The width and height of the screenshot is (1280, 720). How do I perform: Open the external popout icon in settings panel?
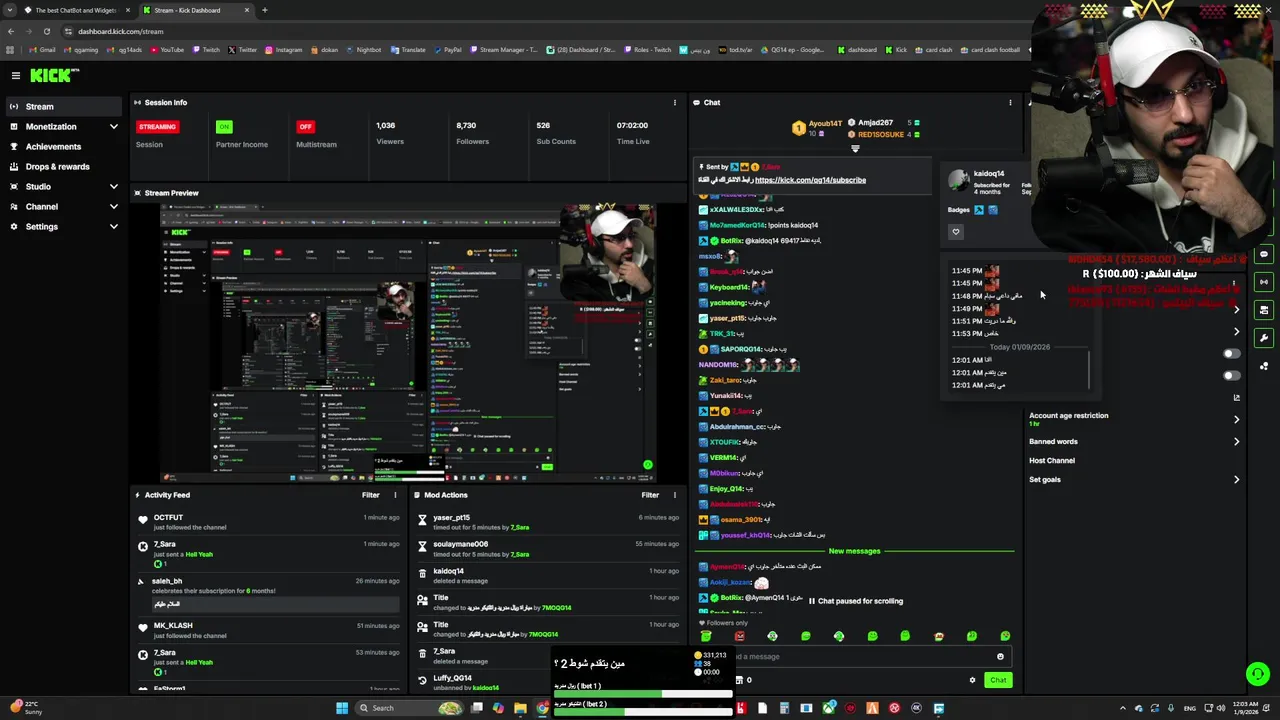(1237, 398)
